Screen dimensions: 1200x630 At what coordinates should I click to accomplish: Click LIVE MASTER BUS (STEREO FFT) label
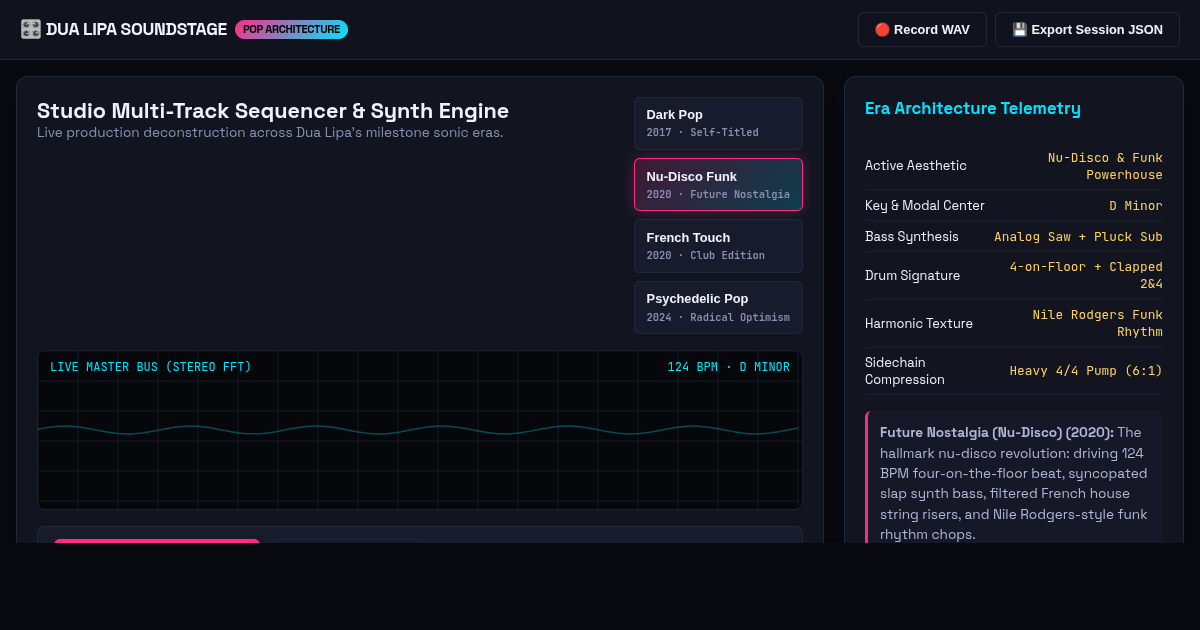pos(151,367)
